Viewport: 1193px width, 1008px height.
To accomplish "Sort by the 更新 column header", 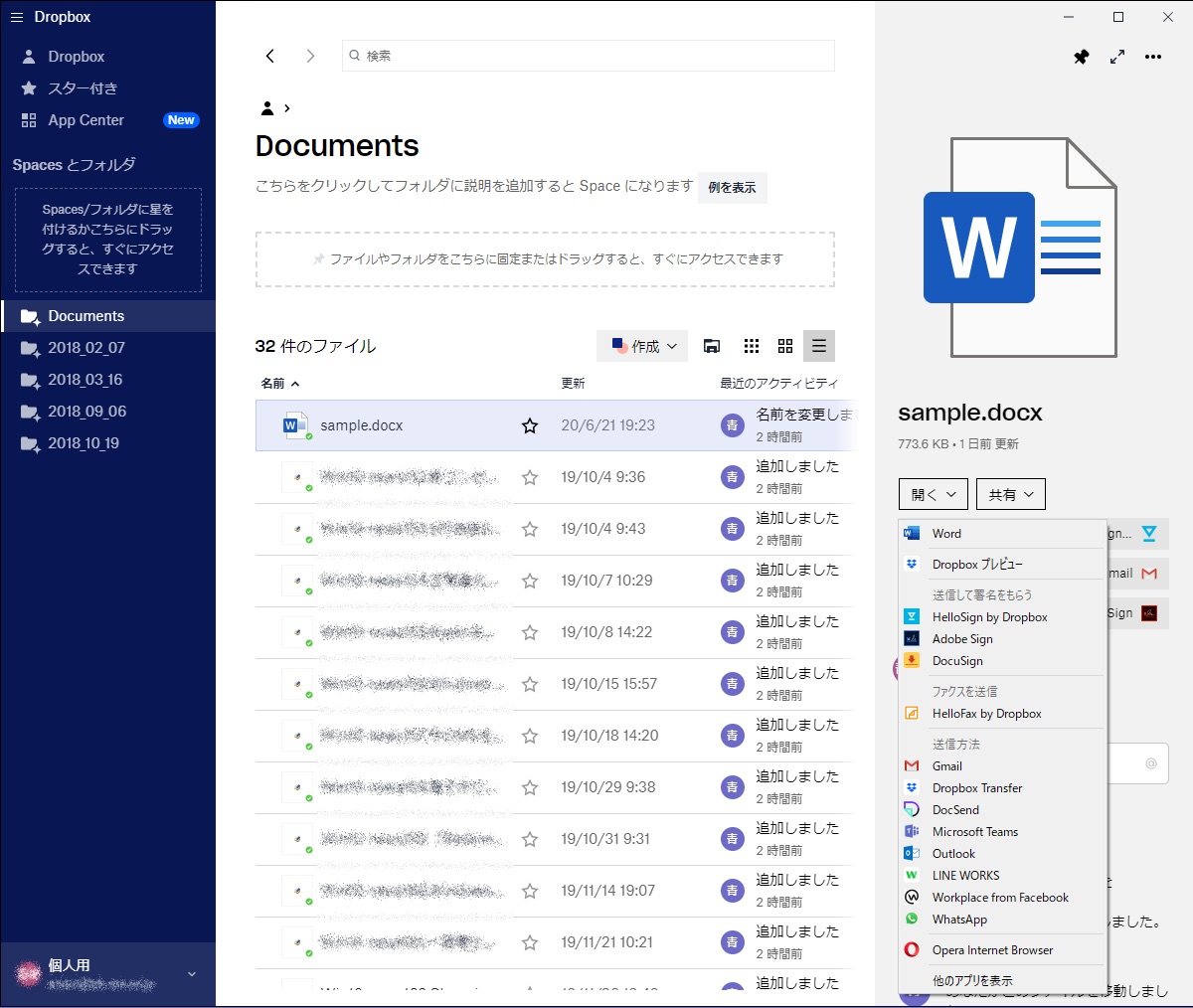I will [573, 383].
